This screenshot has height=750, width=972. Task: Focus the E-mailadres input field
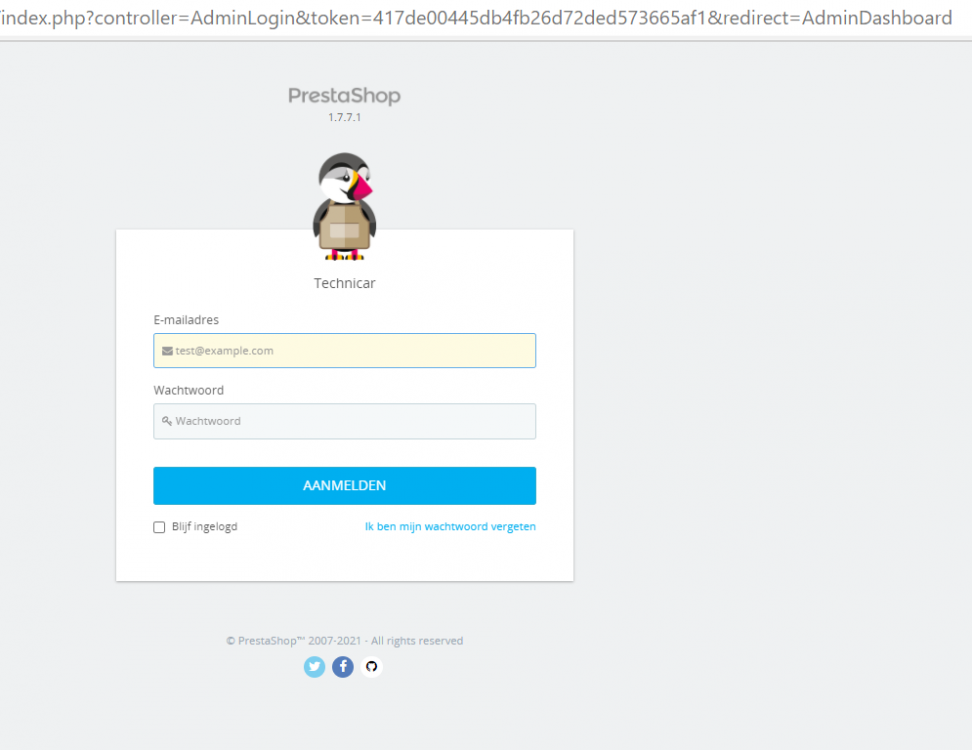click(345, 351)
